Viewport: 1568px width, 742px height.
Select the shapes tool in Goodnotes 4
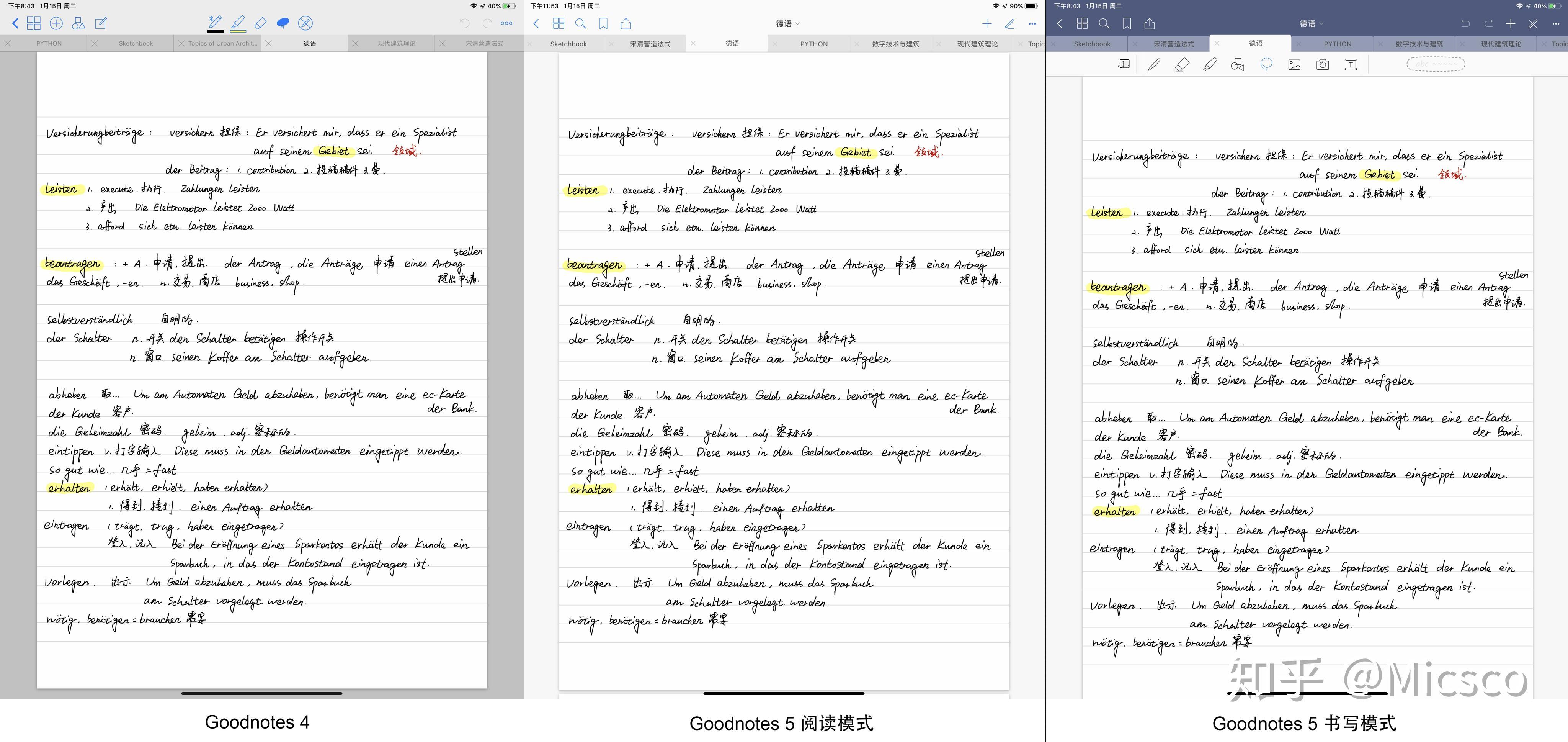click(78, 23)
